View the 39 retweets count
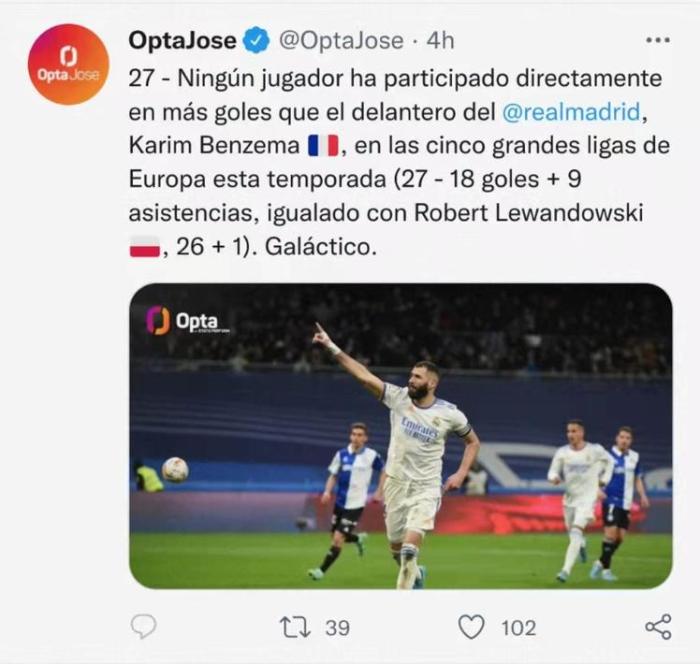Viewport: 700px width, 664px height. (337, 627)
